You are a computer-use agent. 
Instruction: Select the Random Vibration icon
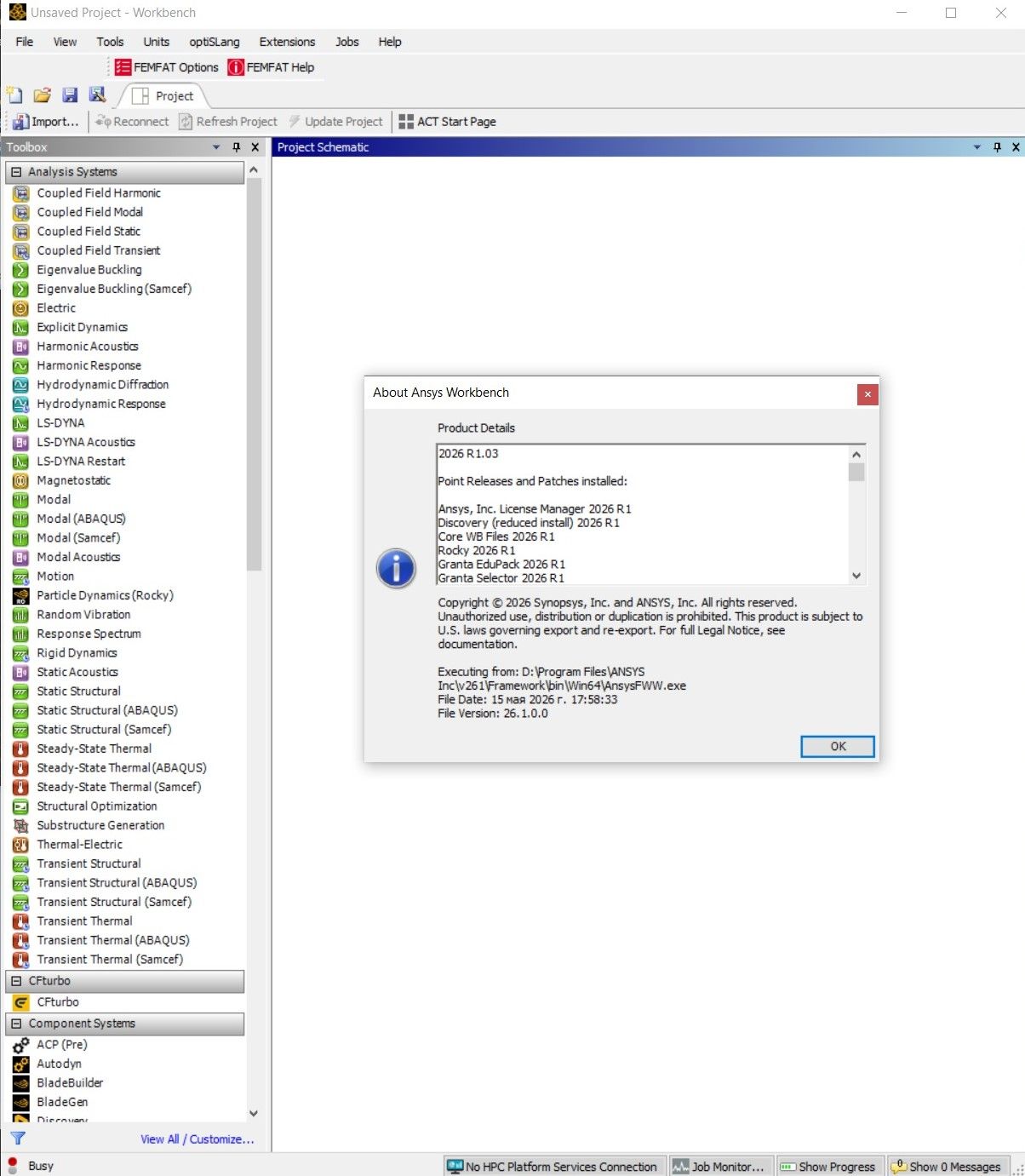21,615
